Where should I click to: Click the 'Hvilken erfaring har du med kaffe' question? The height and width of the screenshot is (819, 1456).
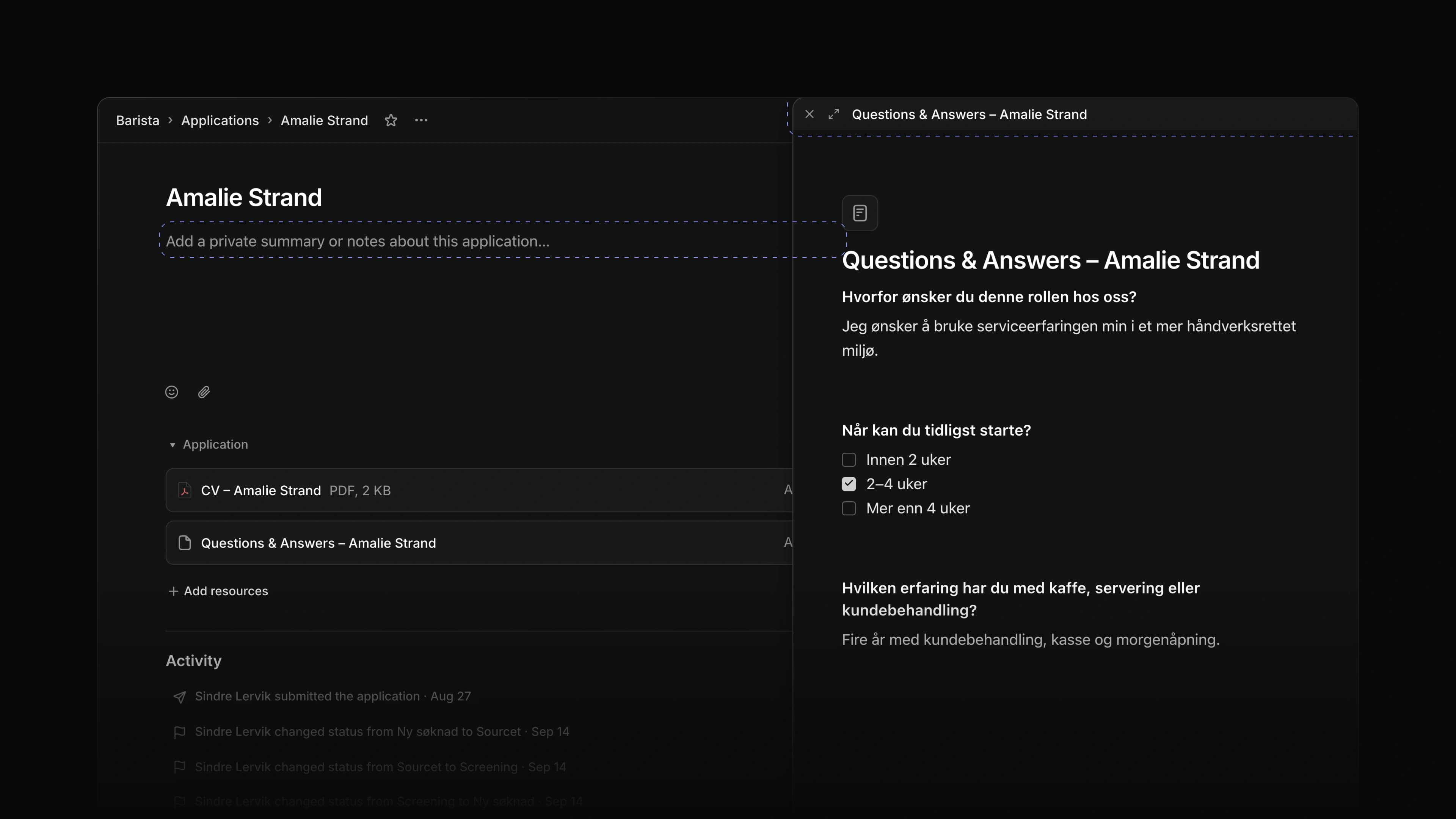click(x=1021, y=599)
